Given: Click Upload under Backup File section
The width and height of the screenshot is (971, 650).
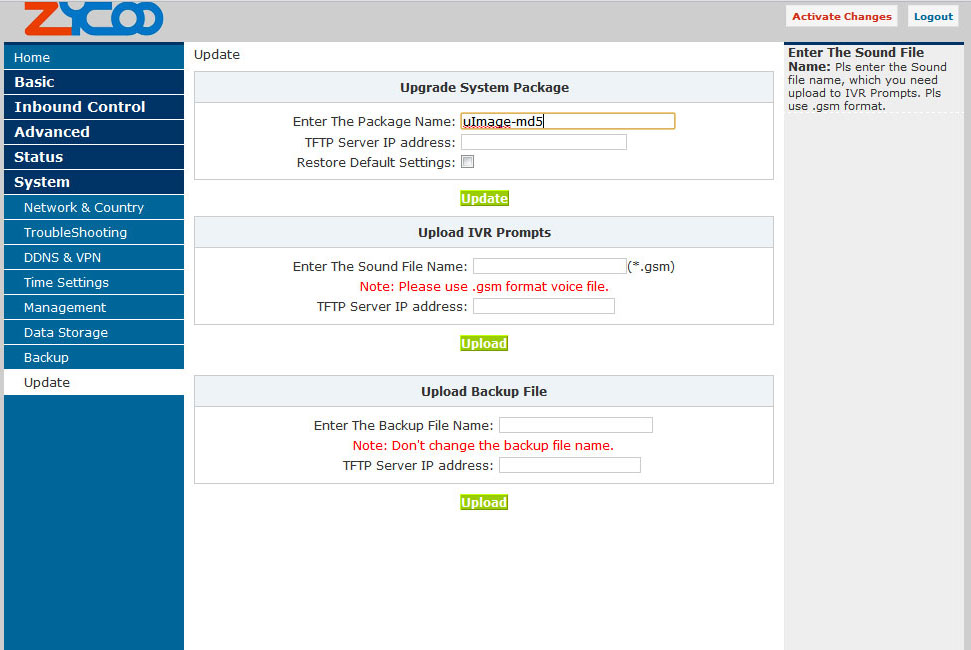Looking at the screenshot, I should point(484,502).
